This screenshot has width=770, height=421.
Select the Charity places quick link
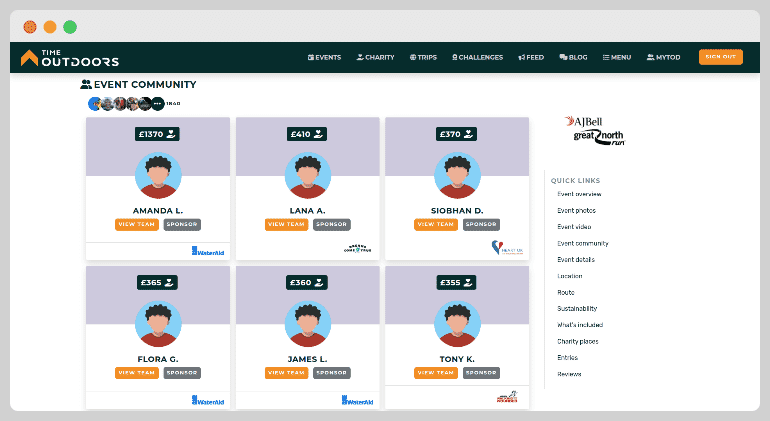[x=577, y=341]
